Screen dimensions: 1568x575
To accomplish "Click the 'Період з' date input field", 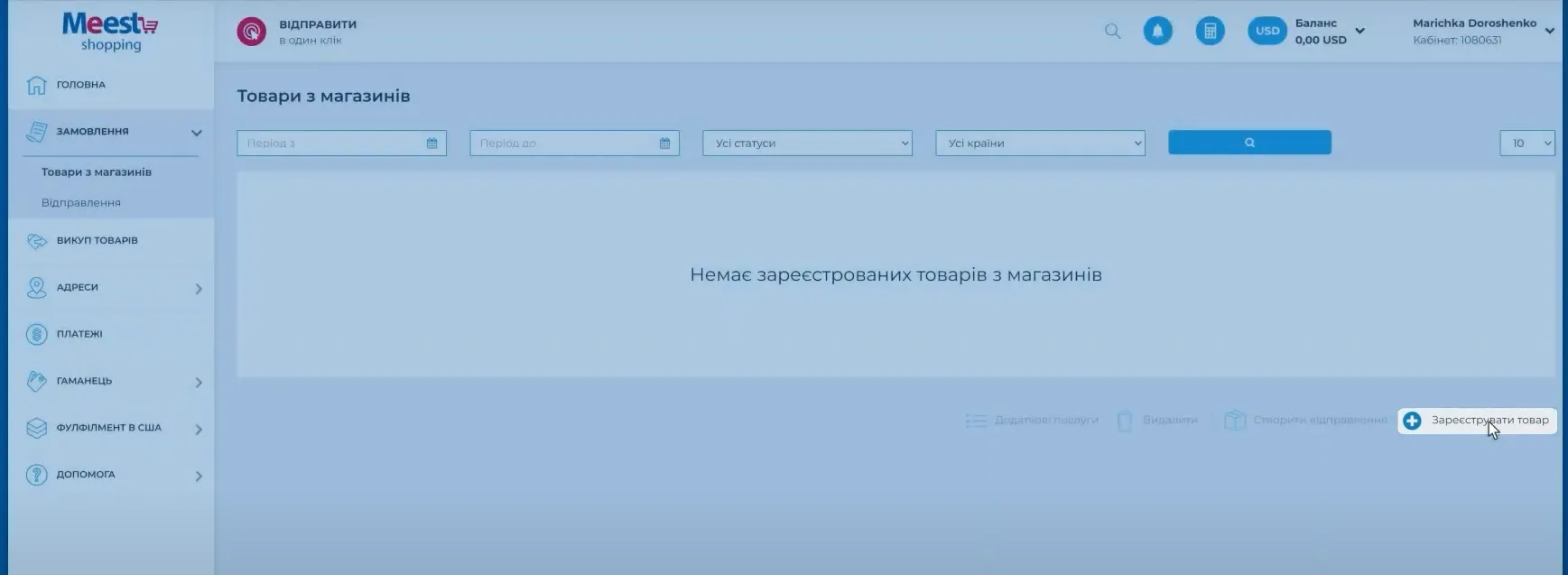I will (x=329, y=144).
